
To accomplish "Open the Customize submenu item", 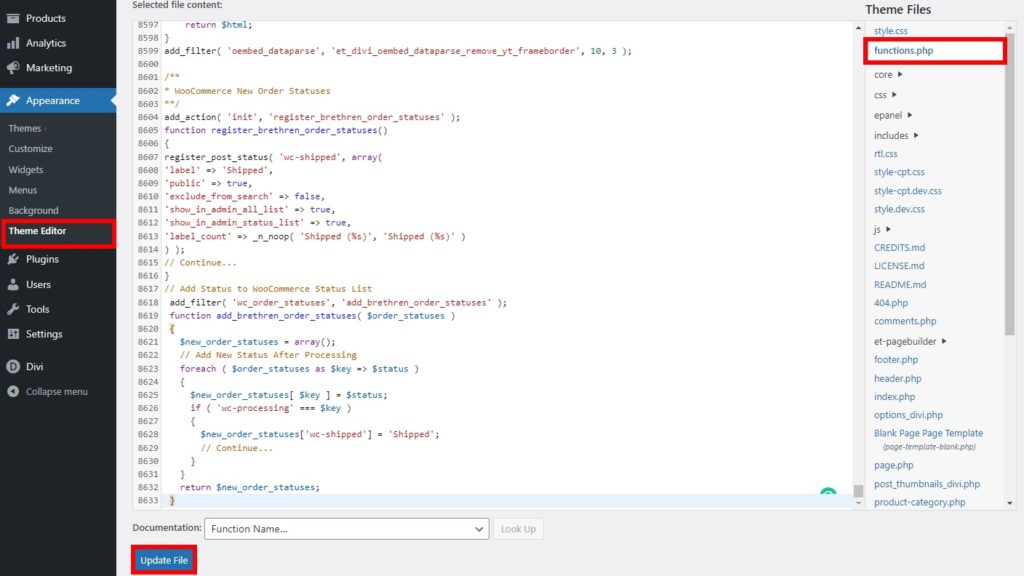I will point(31,149).
